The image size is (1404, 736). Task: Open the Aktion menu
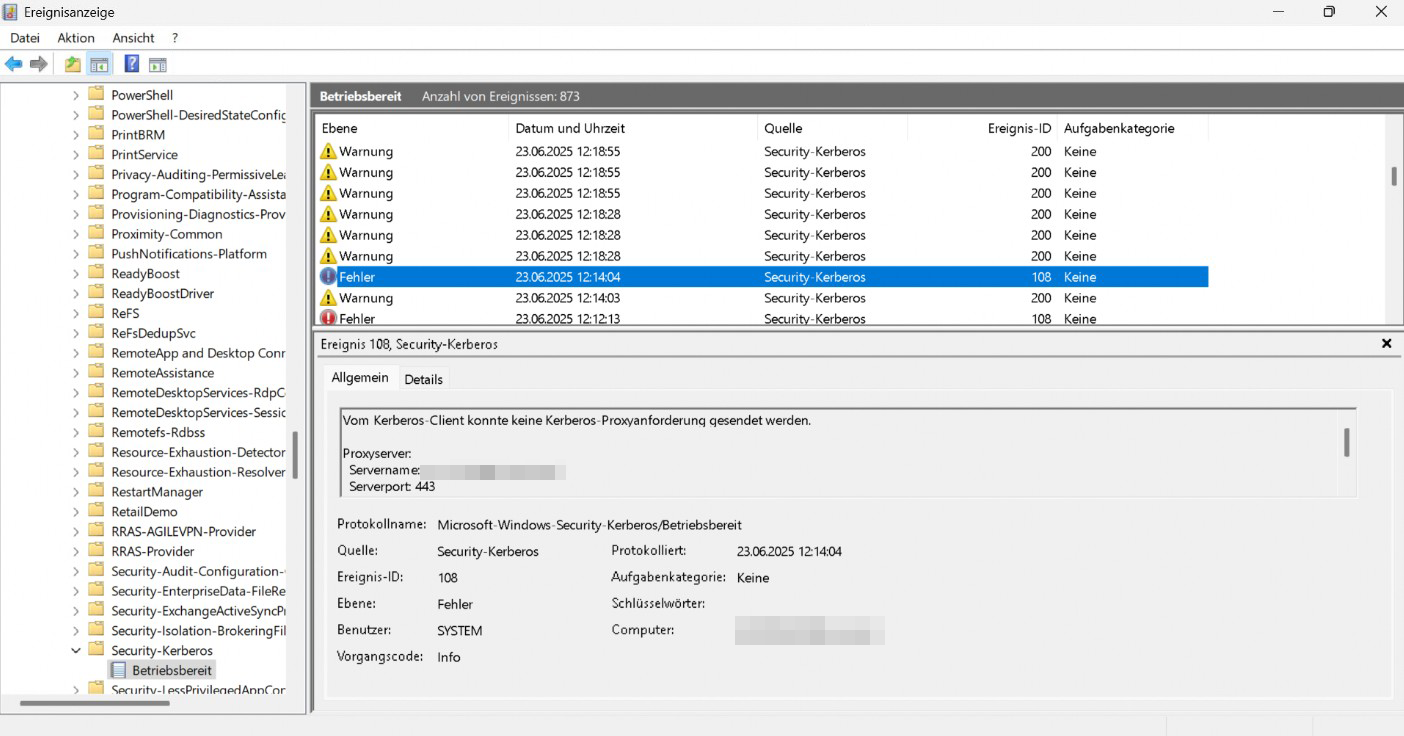click(75, 38)
